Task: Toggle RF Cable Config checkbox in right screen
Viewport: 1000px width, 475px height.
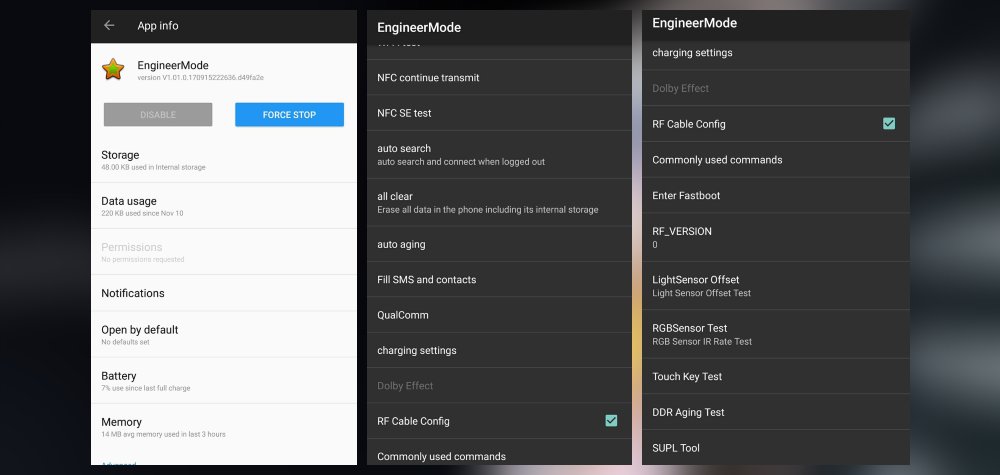Action: 889,124
